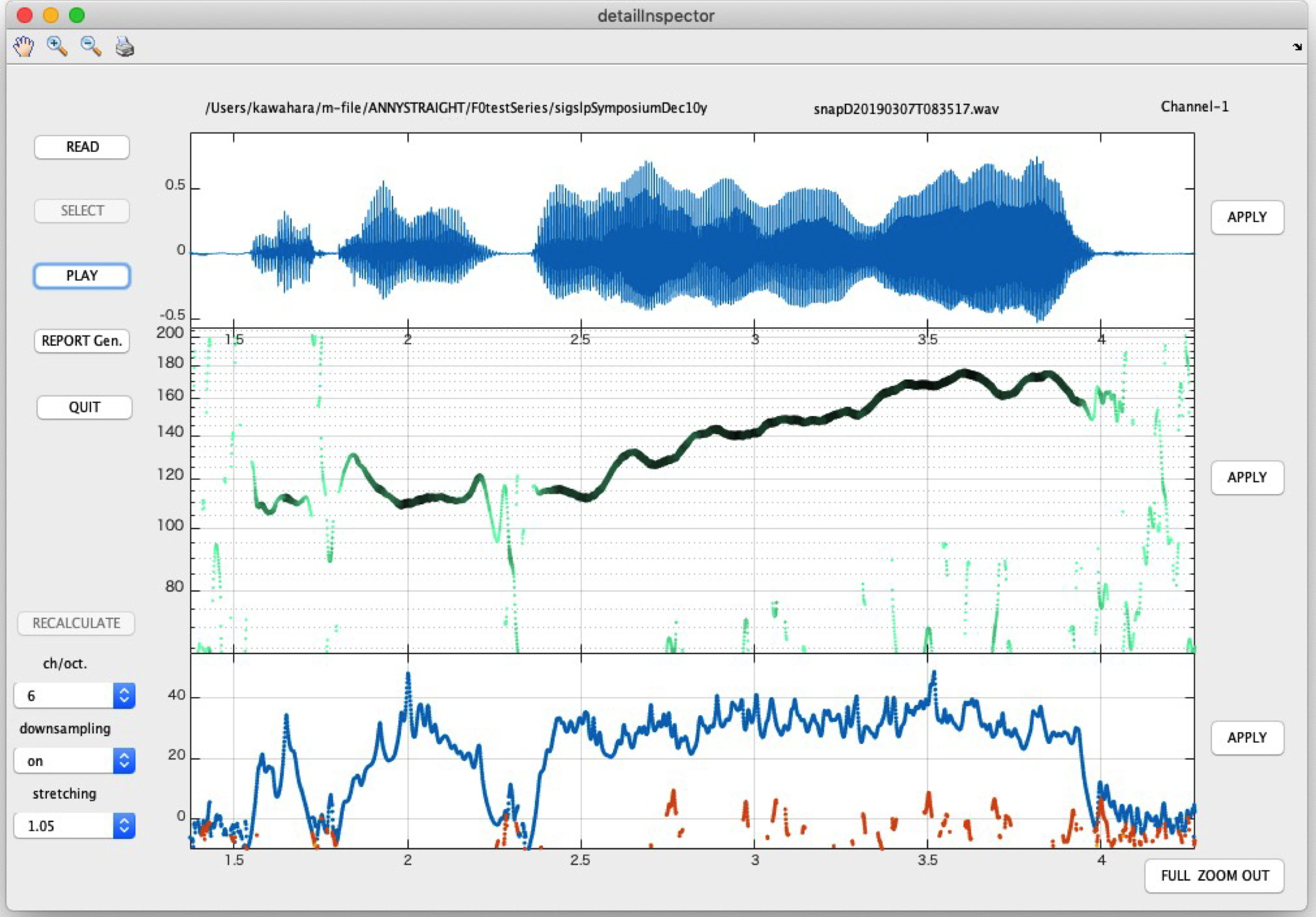1316x917 pixels.
Task: Activate the zoom out magnifier tool
Action: [x=91, y=46]
